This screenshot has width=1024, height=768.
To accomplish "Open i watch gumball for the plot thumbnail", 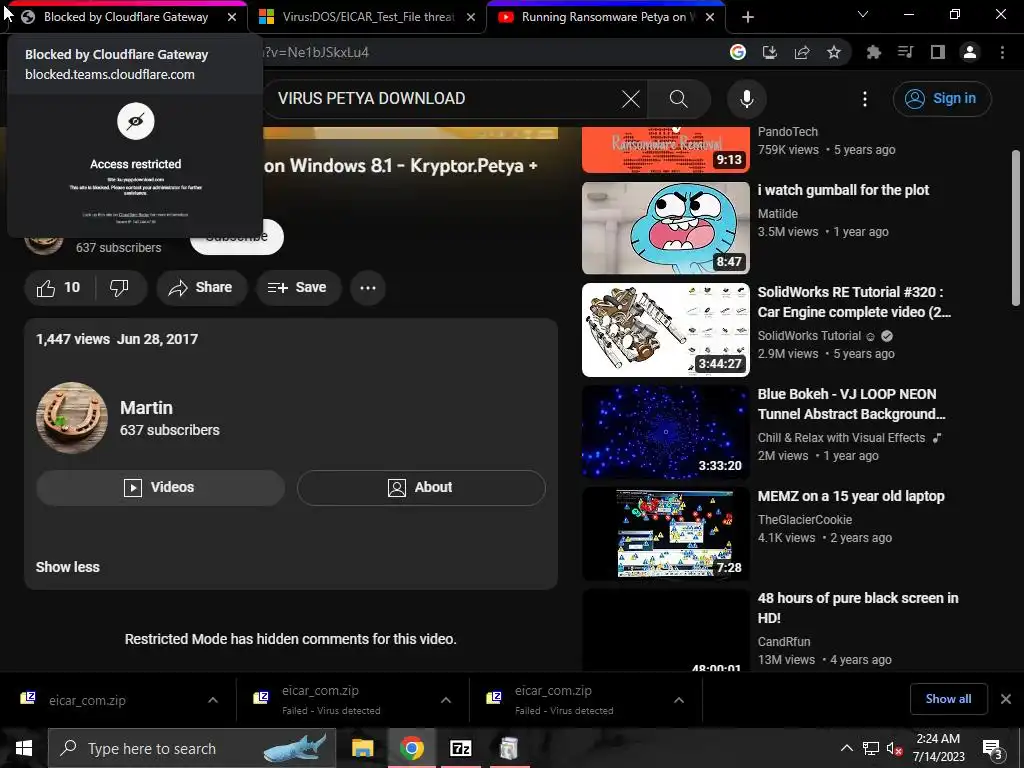I will click(665, 228).
